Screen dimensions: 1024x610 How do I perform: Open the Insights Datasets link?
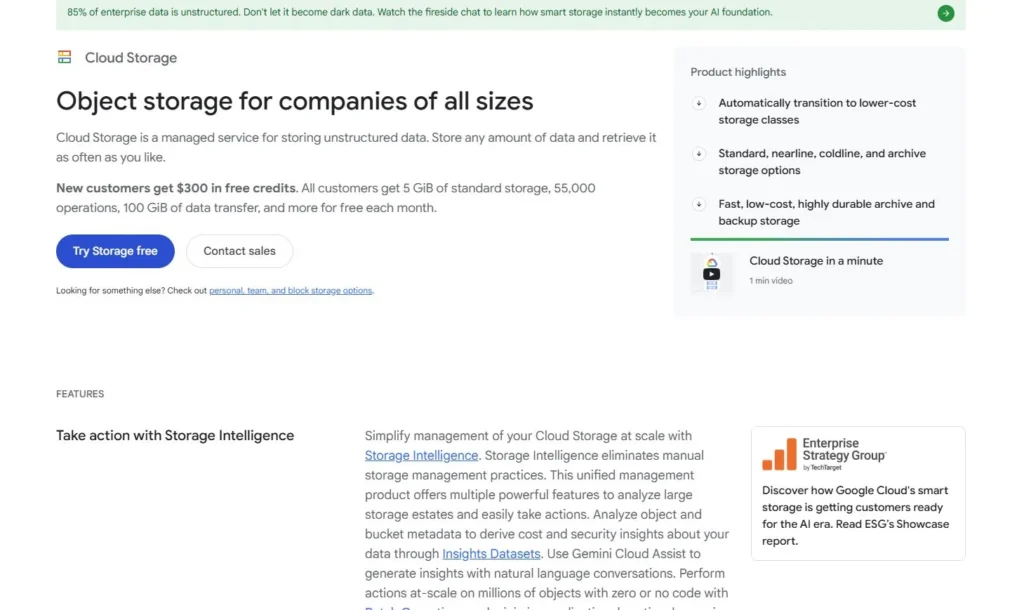coord(491,553)
